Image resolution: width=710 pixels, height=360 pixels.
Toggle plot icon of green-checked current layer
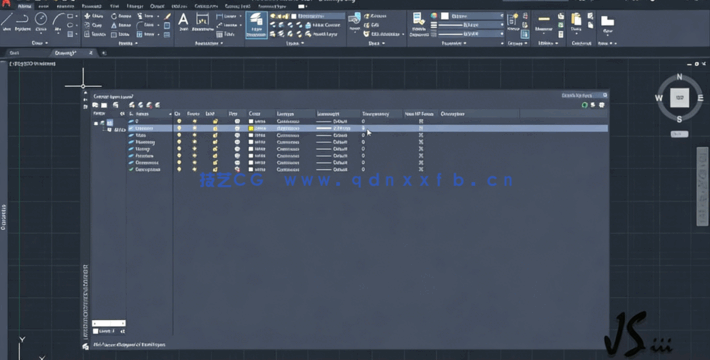click(237, 169)
